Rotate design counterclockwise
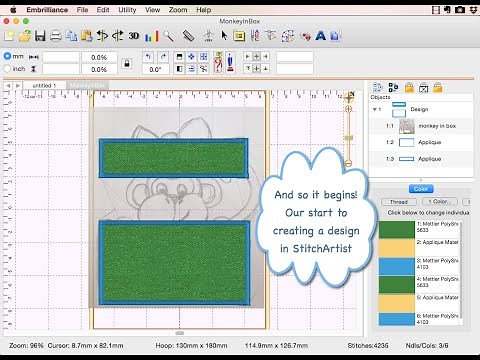This screenshot has height=360, width=480. [148, 57]
